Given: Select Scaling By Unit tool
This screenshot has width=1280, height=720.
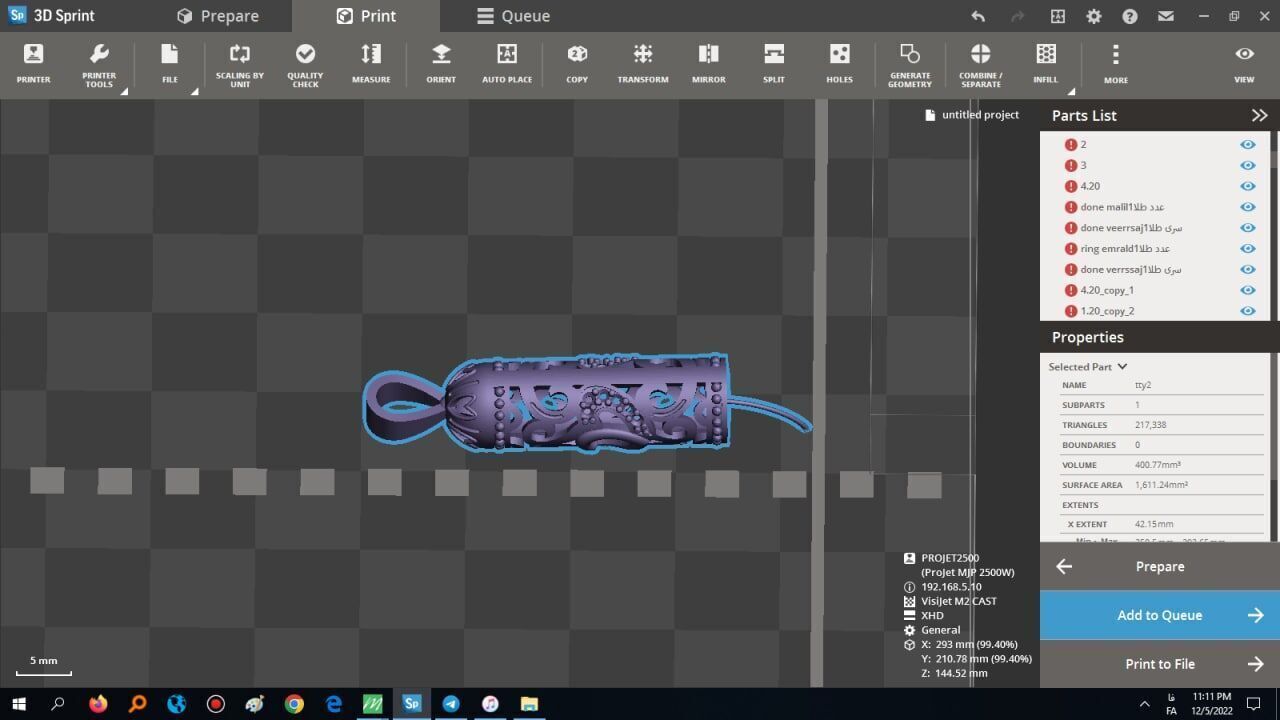Looking at the screenshot, I should point(240,65).
